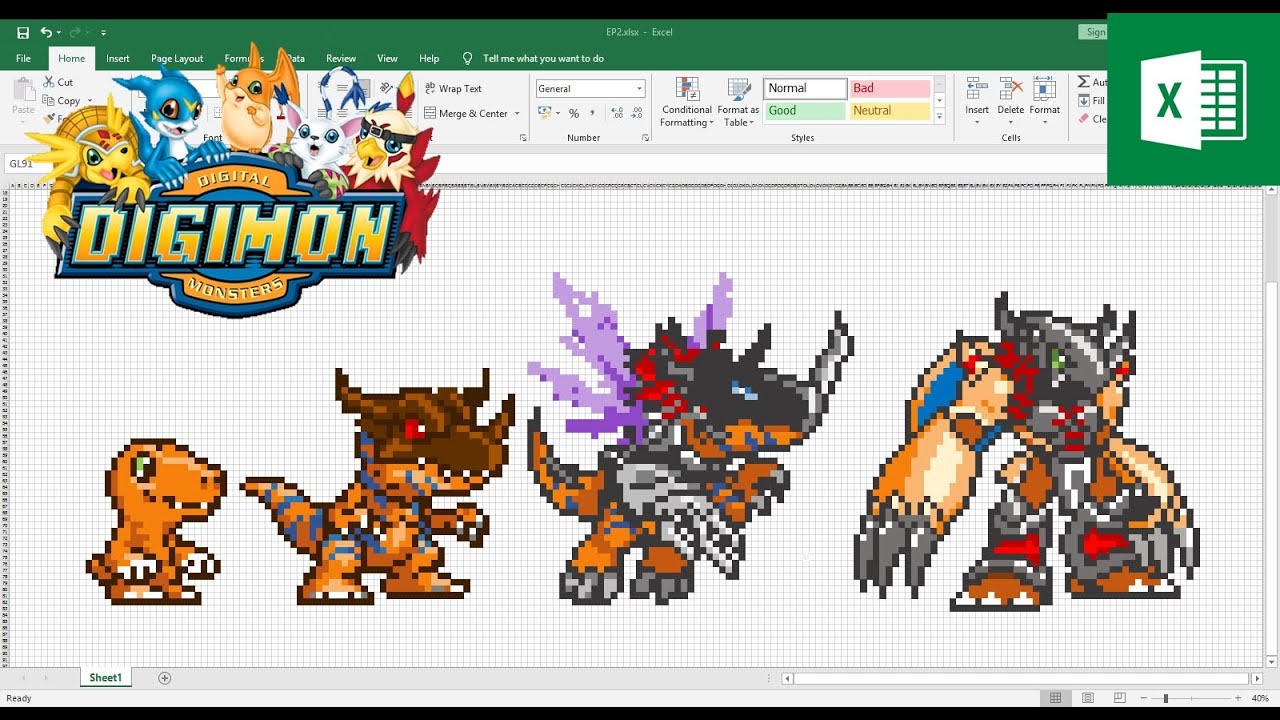
Task: Click Merge & Center
Action: 466,114
